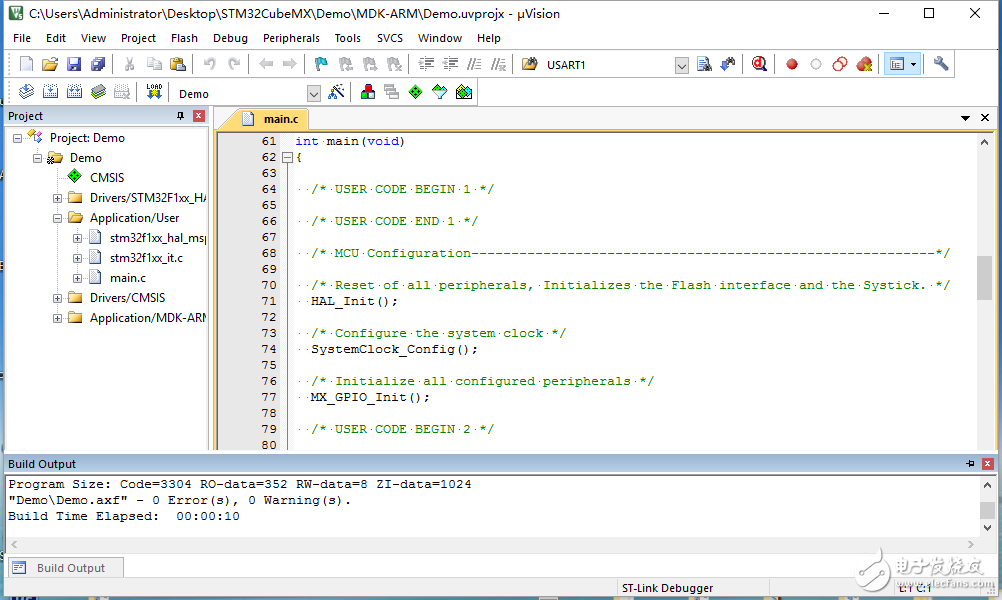Image resolution: width=1002 pixels, height=600 pixels.
Task: Toggle a bookmark with the flag icon
Action: point(321,64)
